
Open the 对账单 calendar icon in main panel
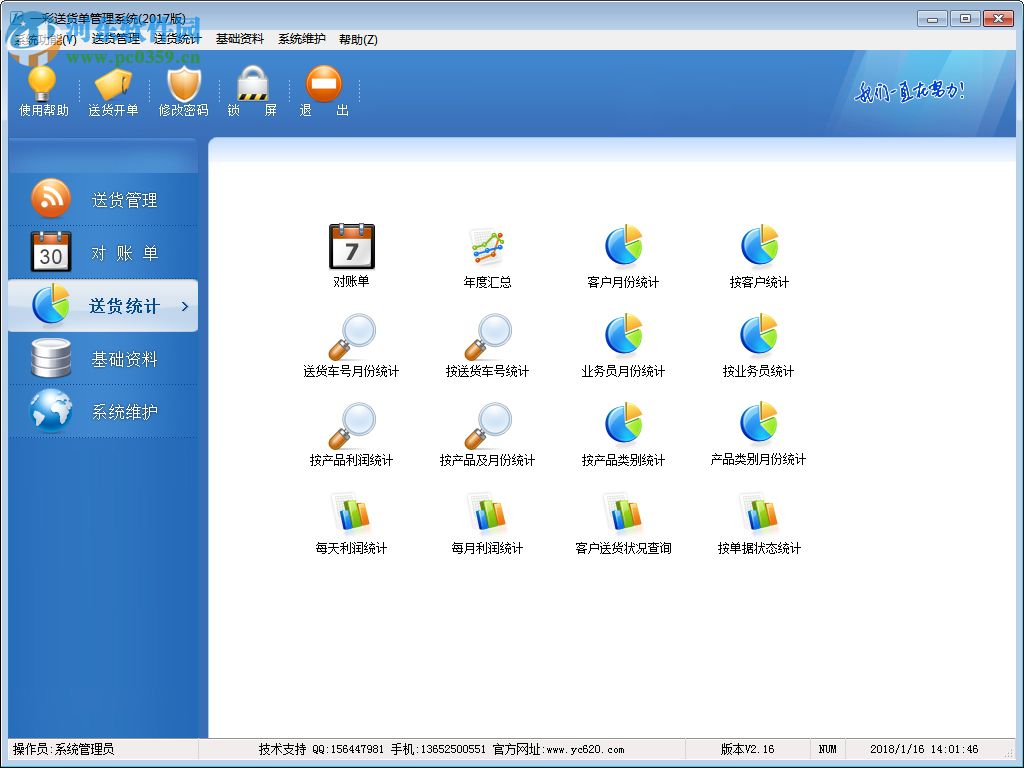351,247
